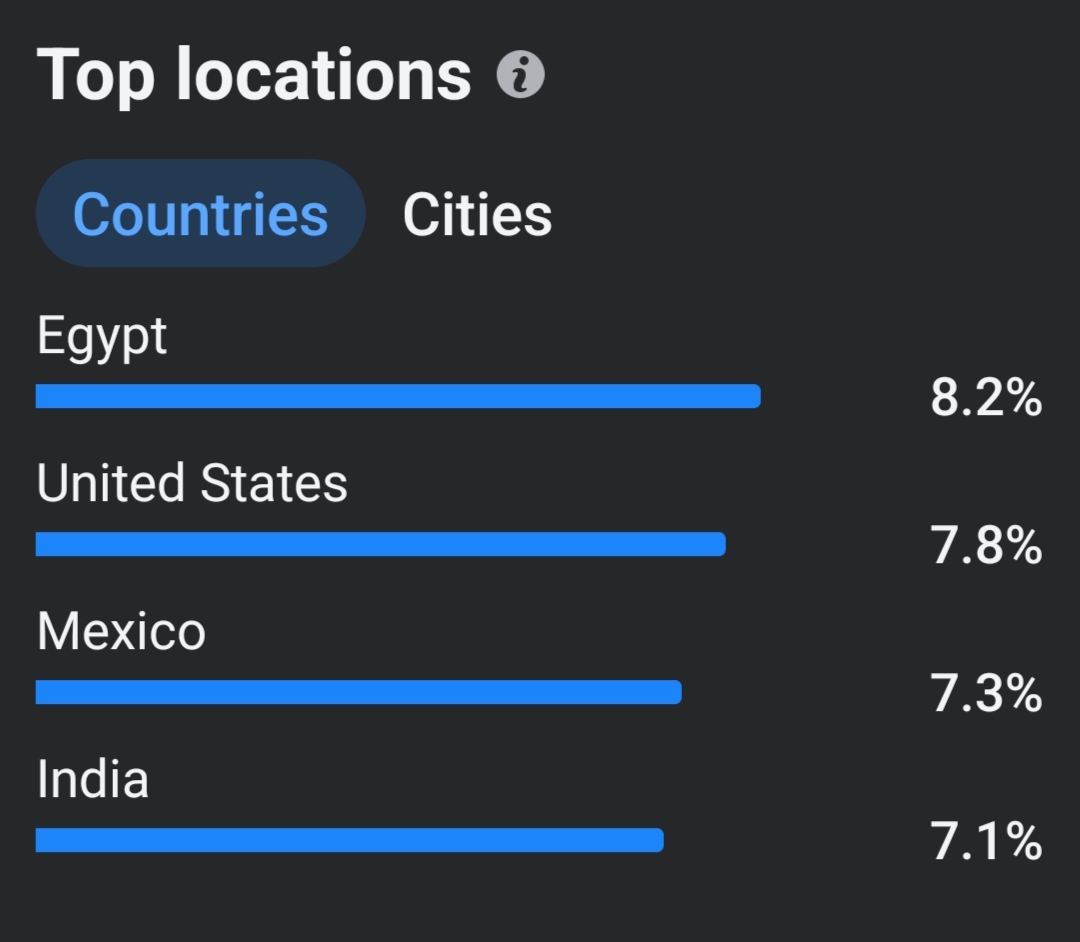Select the Countries tab
Screen dimensions: 1080x942
click(200, 213)
